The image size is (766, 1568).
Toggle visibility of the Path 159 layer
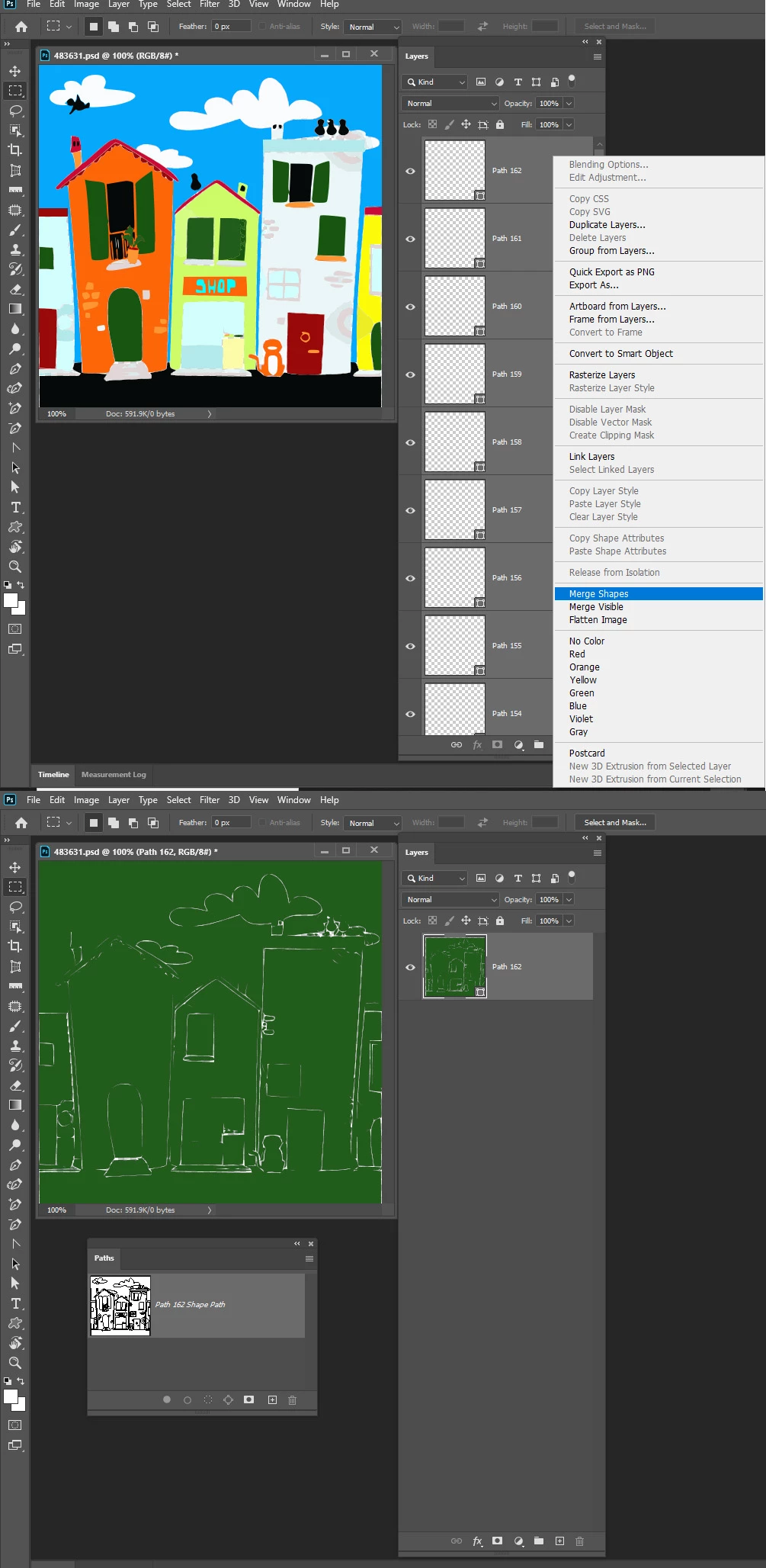[410, 374]
